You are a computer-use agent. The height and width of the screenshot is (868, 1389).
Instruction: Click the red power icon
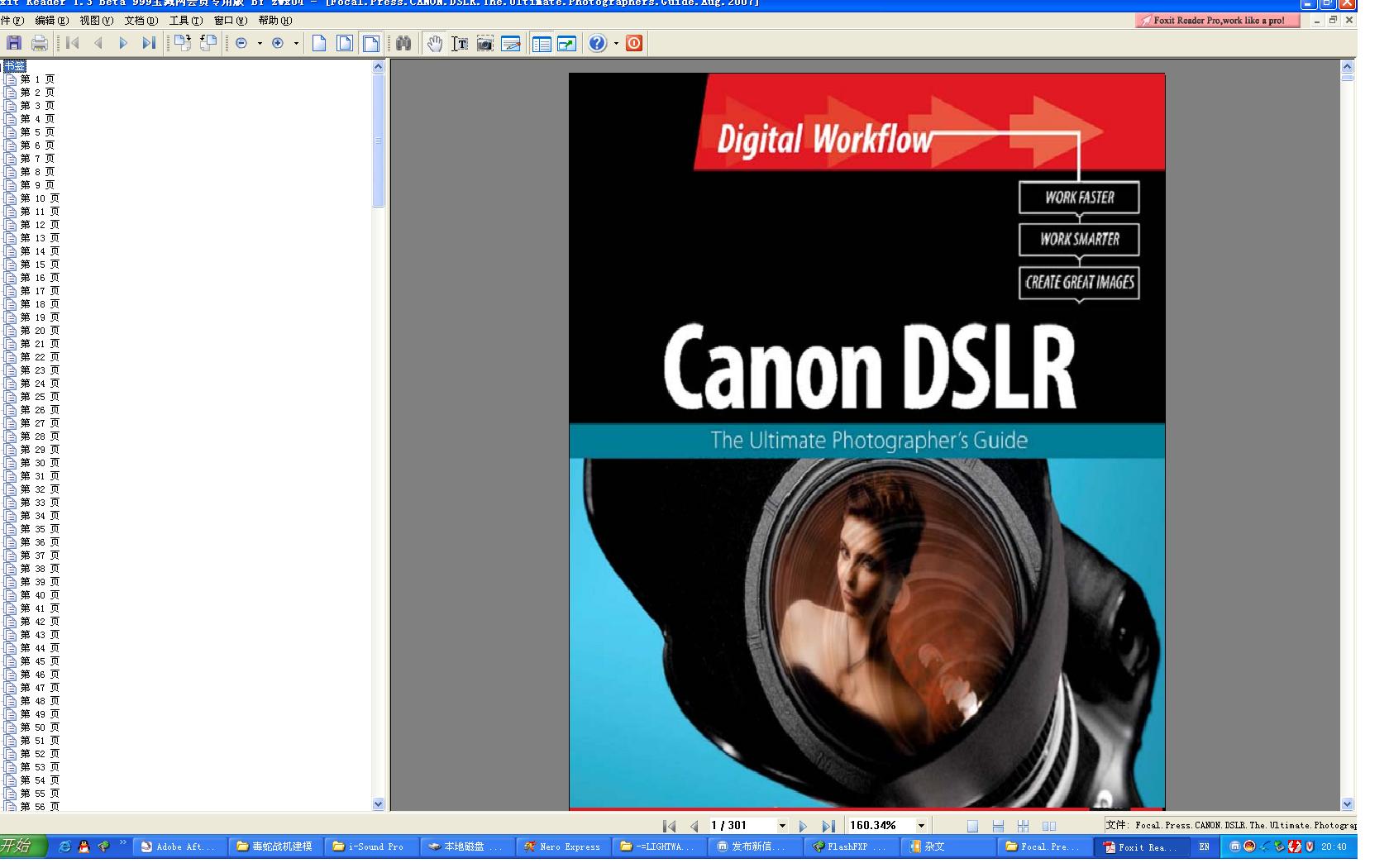(x=634, y=44)
